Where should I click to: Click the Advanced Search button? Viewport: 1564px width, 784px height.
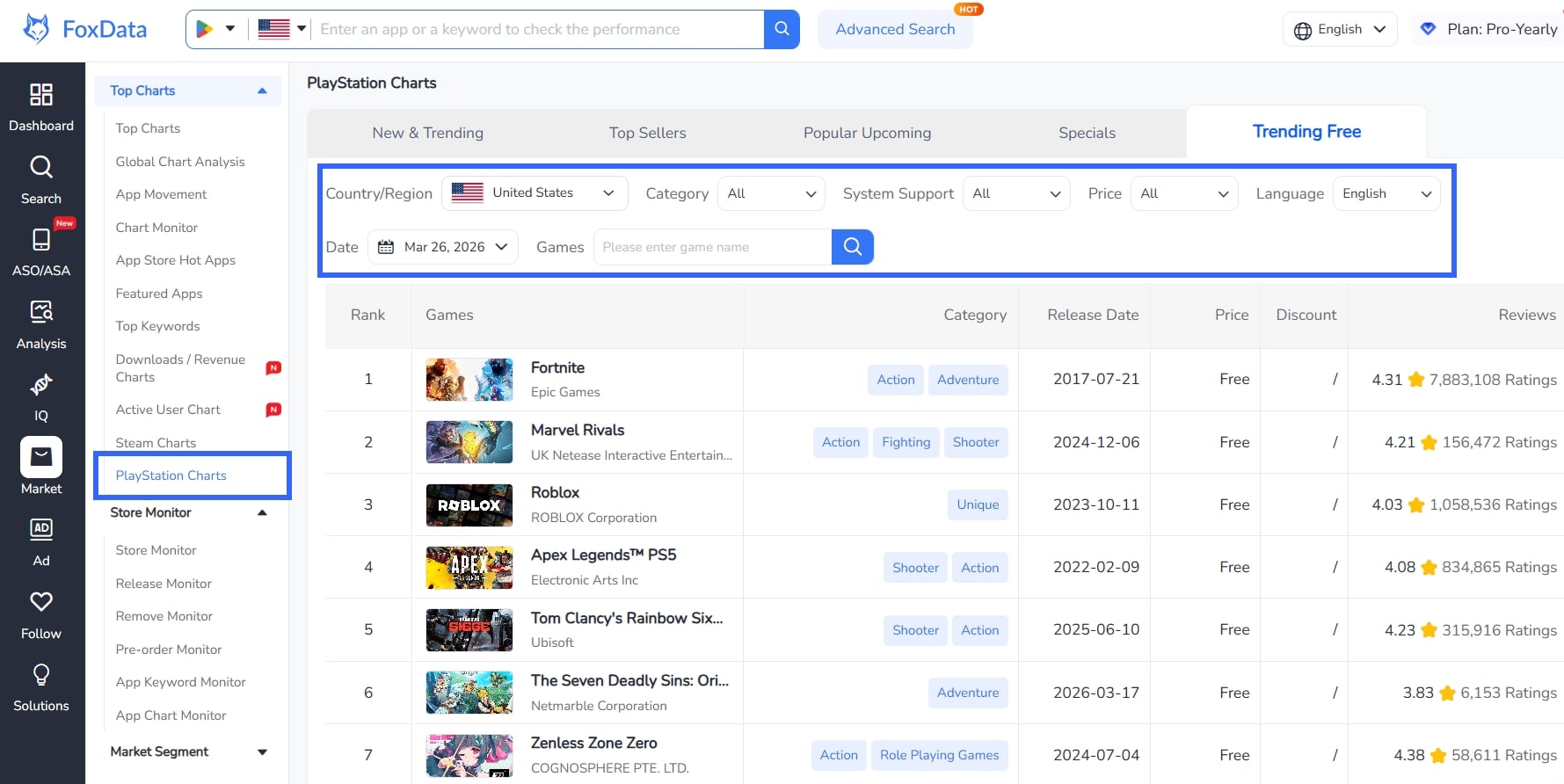click(x=895, y=29)
